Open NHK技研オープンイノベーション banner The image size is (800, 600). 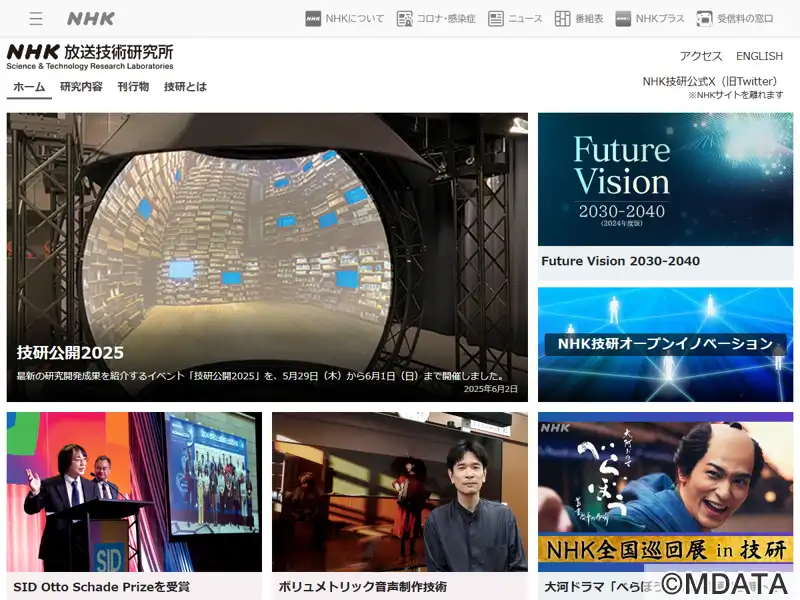pos(665,344)
